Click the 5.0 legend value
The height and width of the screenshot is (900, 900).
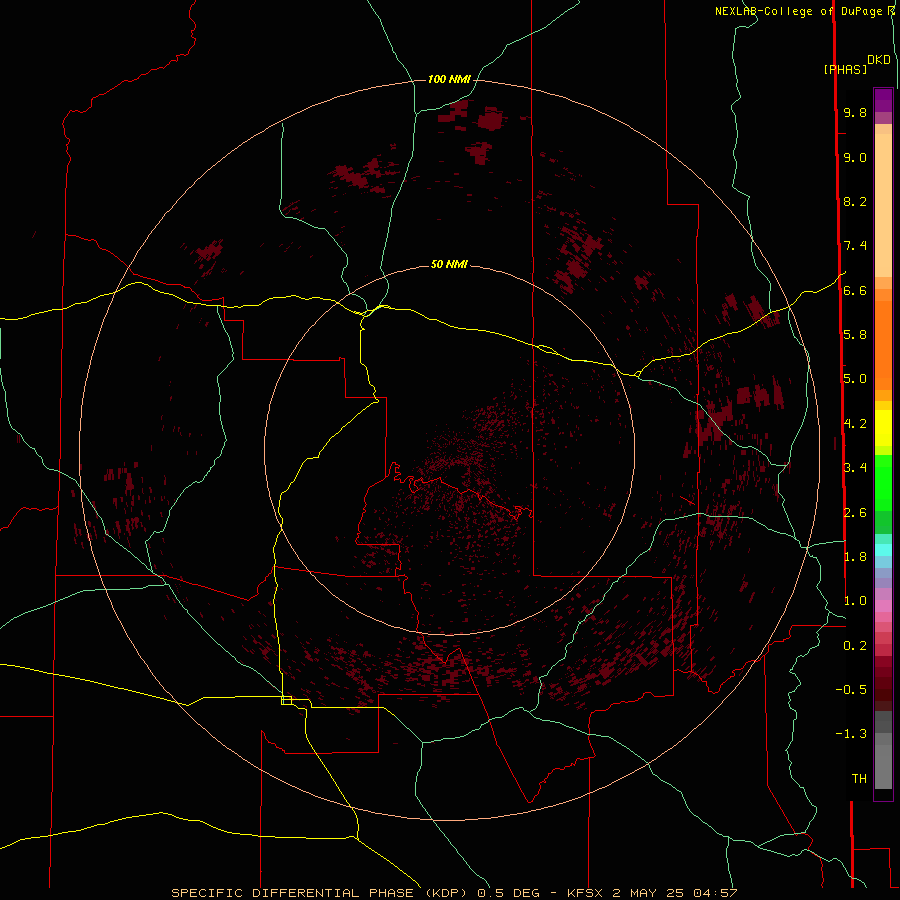855,379
